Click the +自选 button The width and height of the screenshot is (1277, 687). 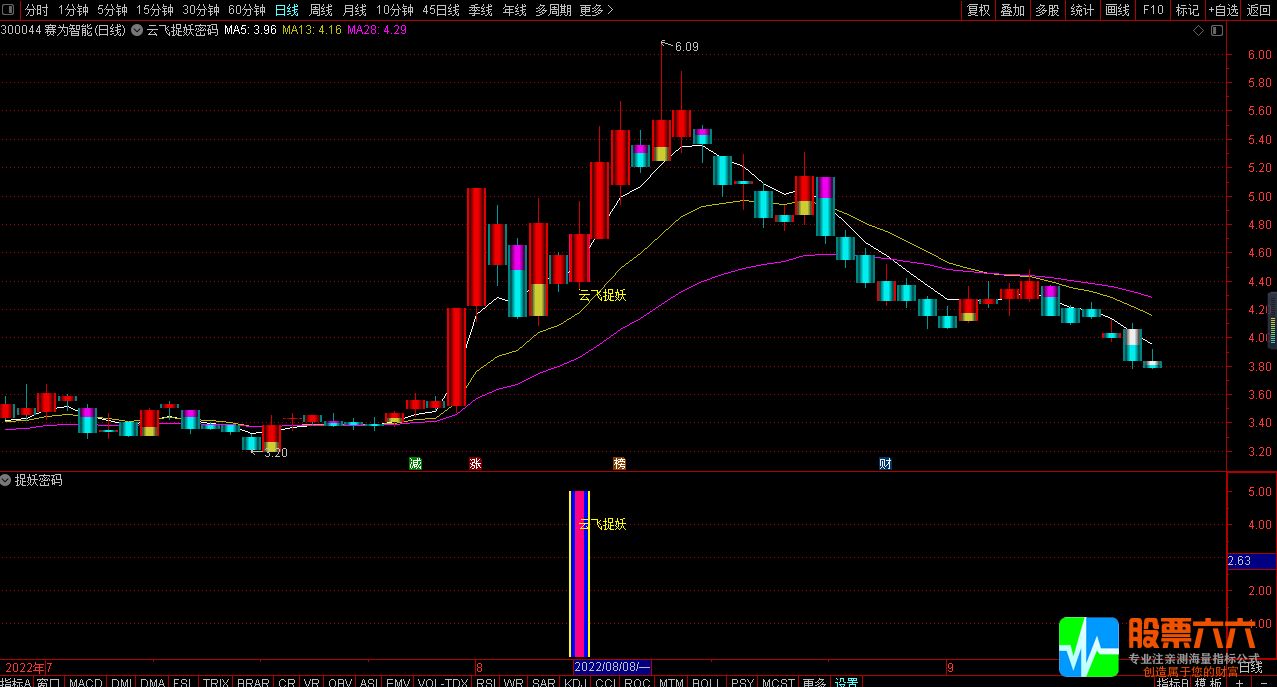point(1222,10)
